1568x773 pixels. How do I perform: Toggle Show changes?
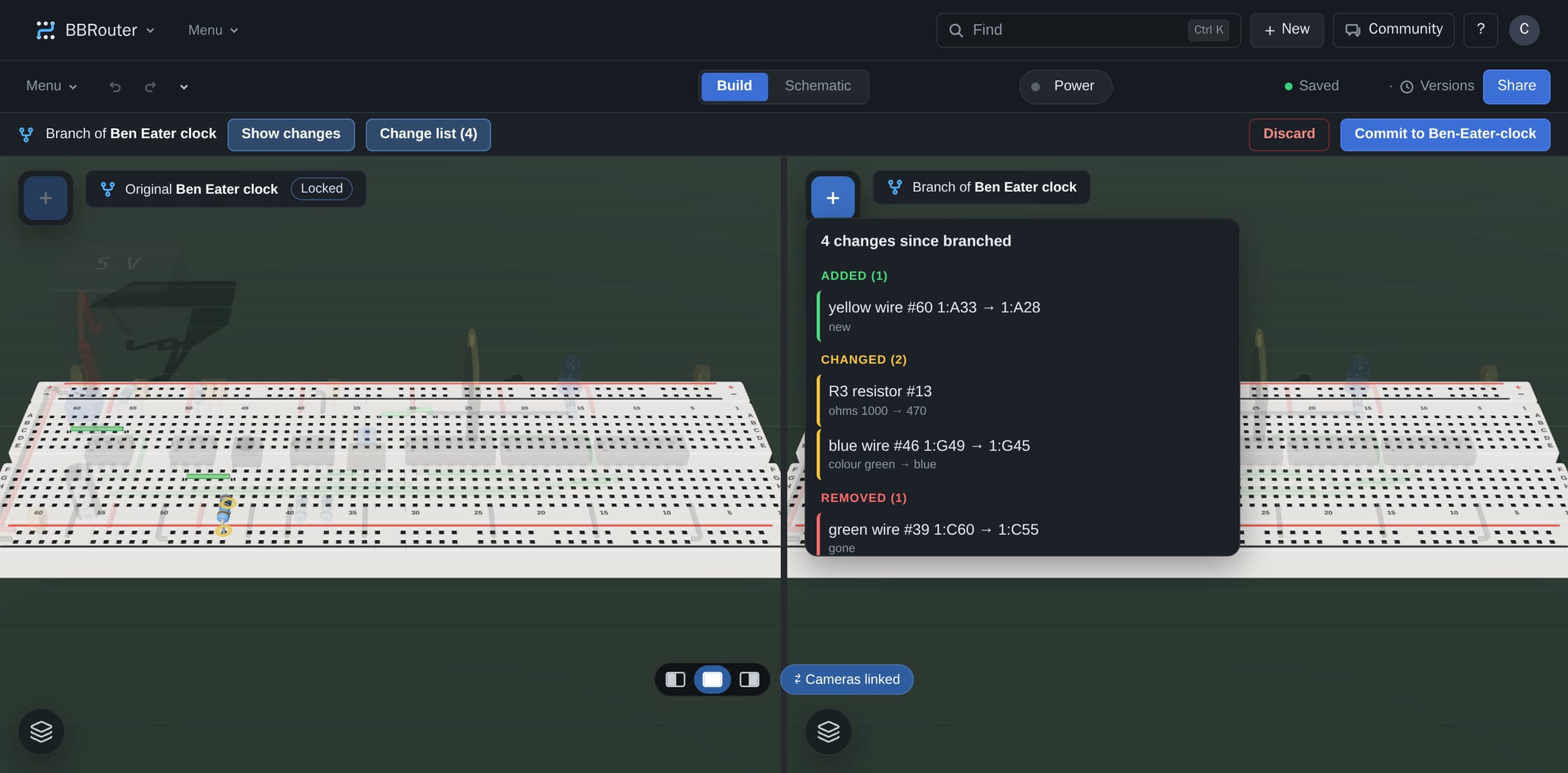pyautogui.click(x=290, y=134)
